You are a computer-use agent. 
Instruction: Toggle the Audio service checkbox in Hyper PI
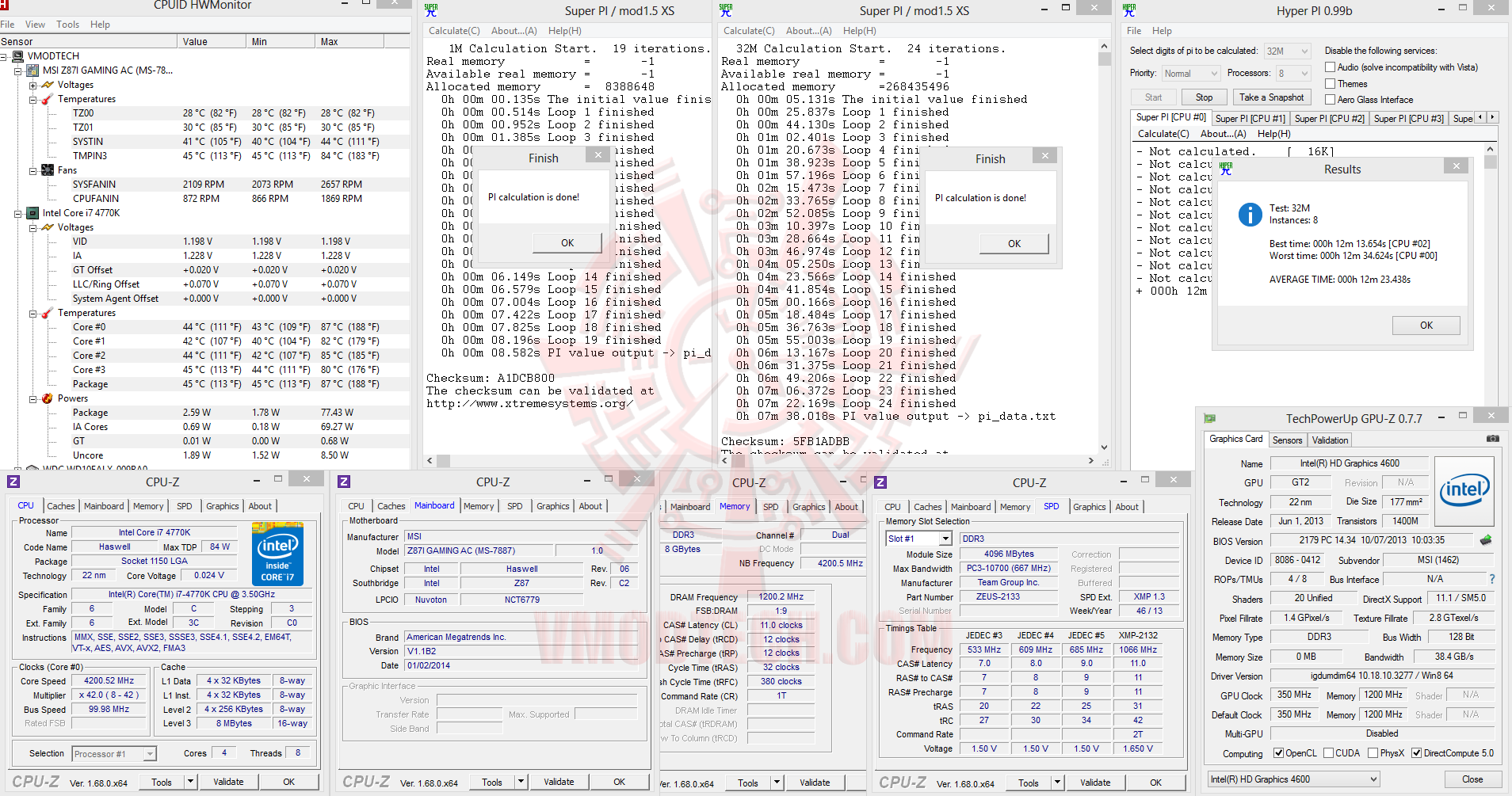(x=1331, y=67)
